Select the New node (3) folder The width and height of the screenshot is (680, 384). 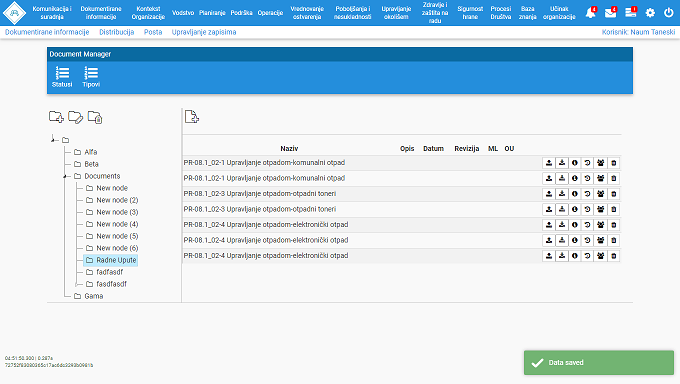(112, 212)
